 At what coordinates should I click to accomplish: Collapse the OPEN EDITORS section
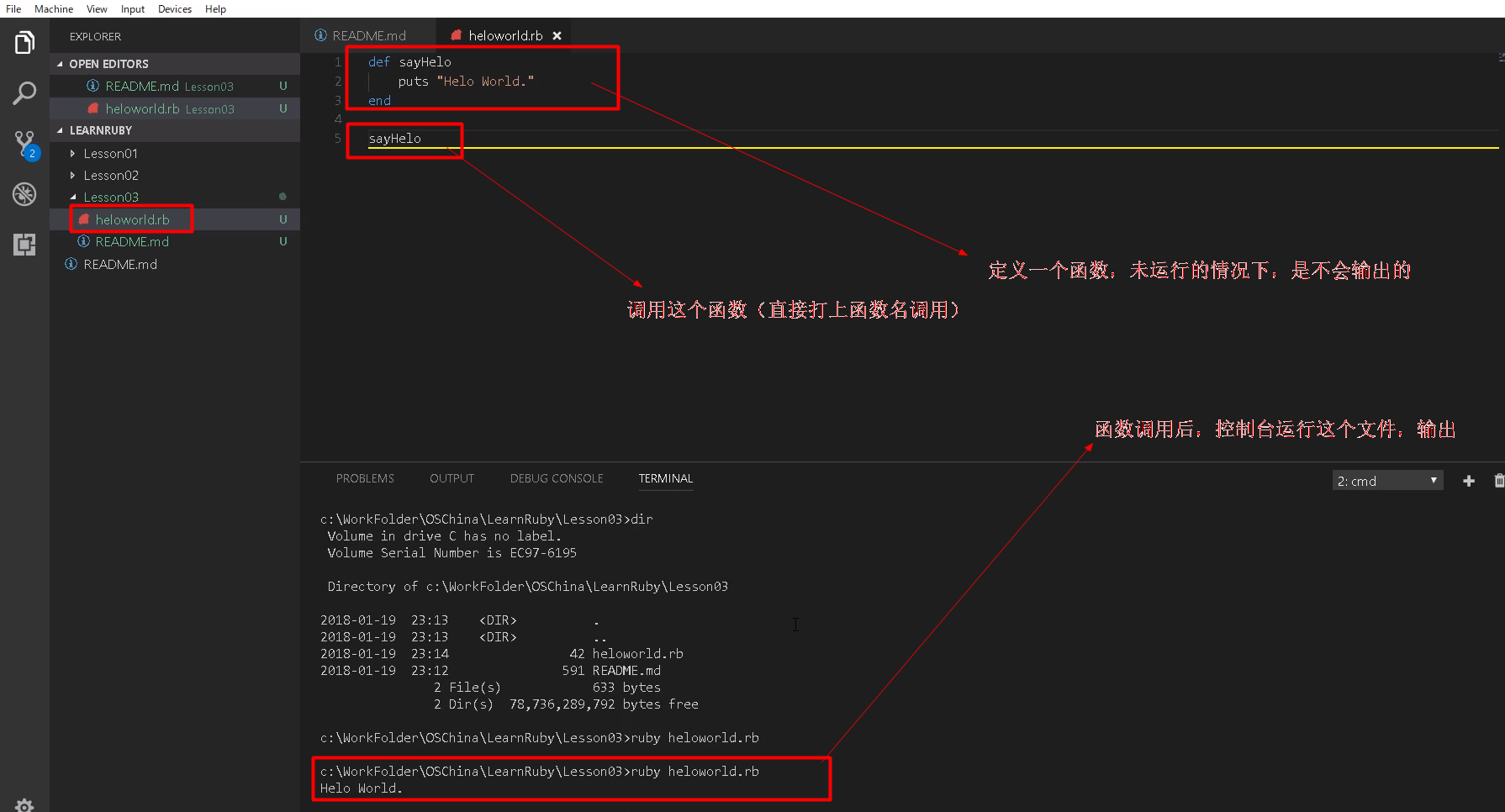click(x=60, y=64)
